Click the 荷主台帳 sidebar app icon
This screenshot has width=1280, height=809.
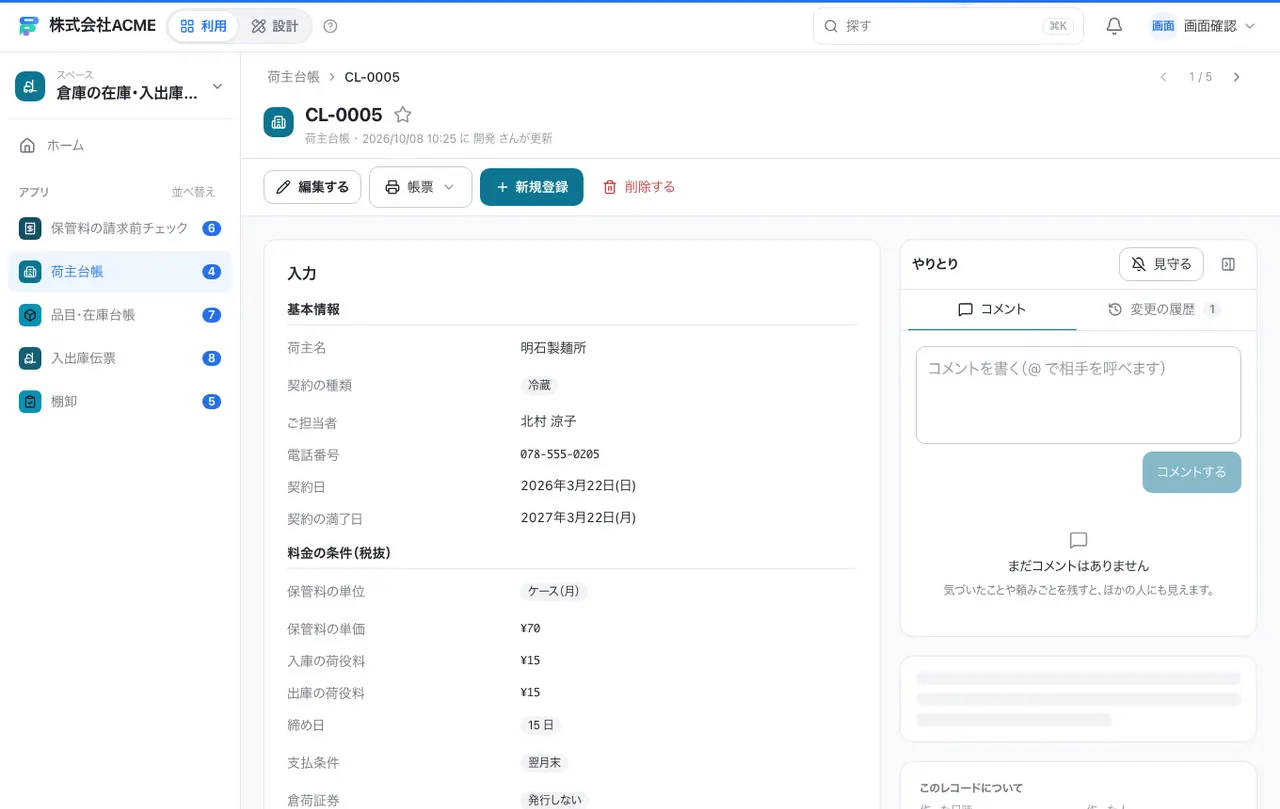point(30,271)
